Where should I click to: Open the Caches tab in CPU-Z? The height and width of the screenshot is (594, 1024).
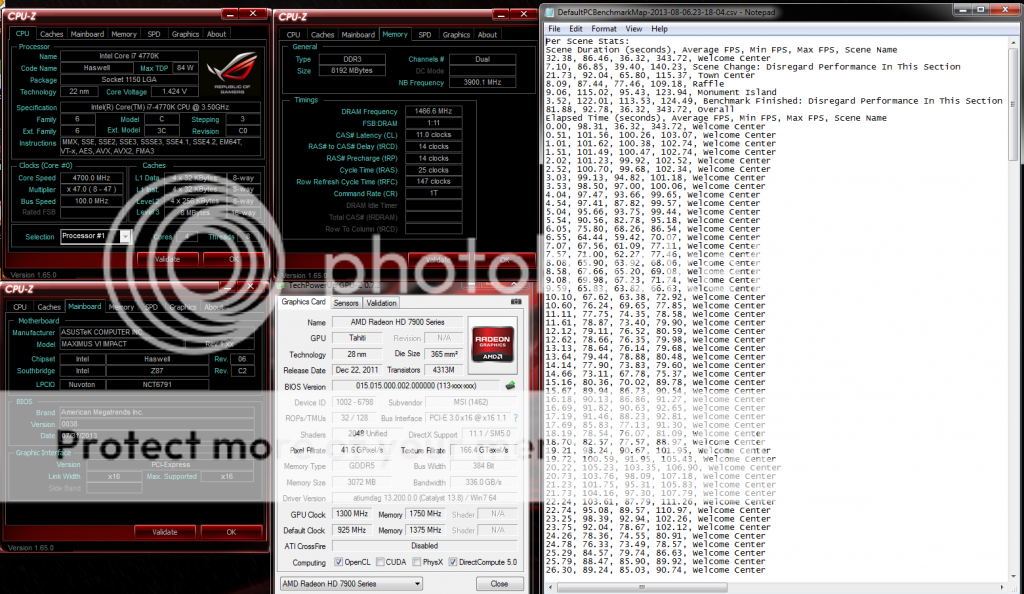[x=50, y=34]
